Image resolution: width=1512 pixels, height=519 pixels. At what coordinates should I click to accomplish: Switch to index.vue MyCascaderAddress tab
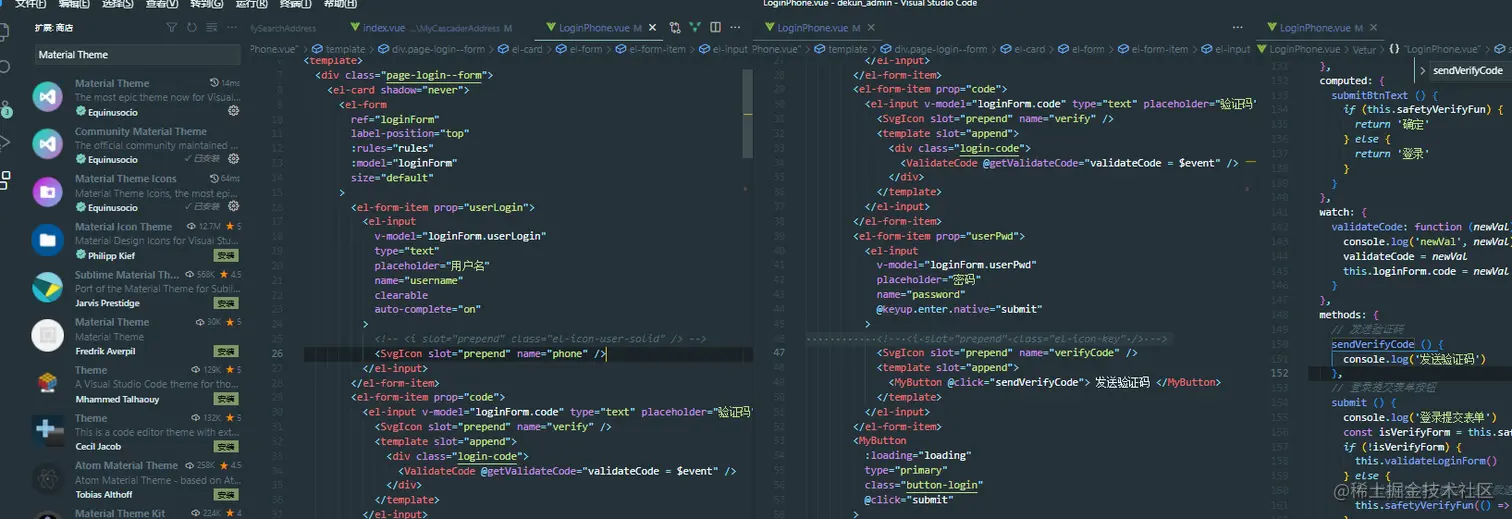pyautogui.click(x=436, y=28)
